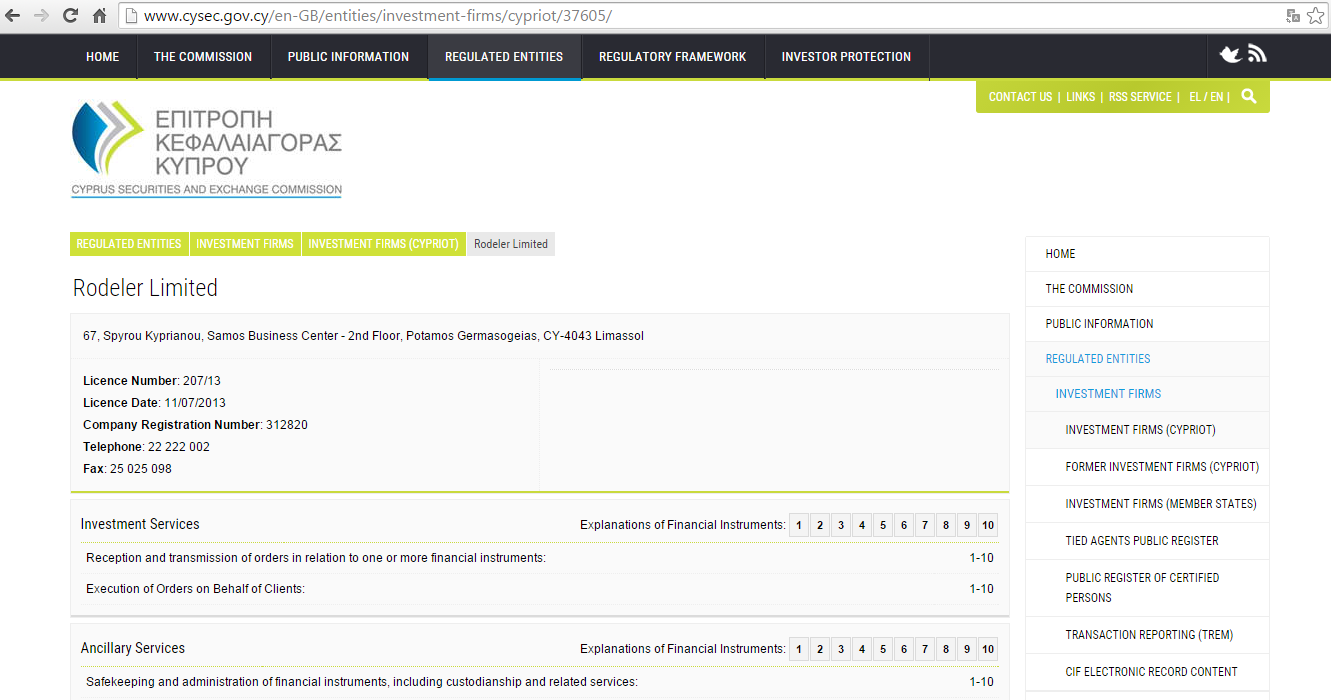Click instrument 8 button in Investment Services
The image size is (1331, 700).
point(946,526)
